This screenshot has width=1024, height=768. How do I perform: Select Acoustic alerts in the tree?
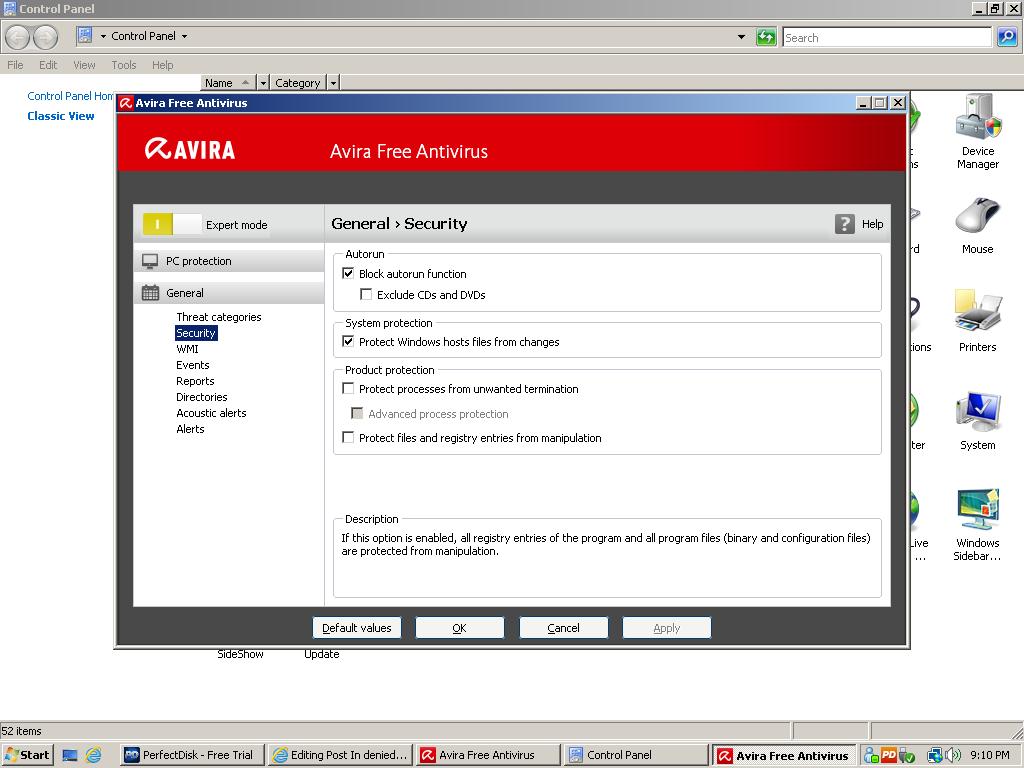click(211, 413)
